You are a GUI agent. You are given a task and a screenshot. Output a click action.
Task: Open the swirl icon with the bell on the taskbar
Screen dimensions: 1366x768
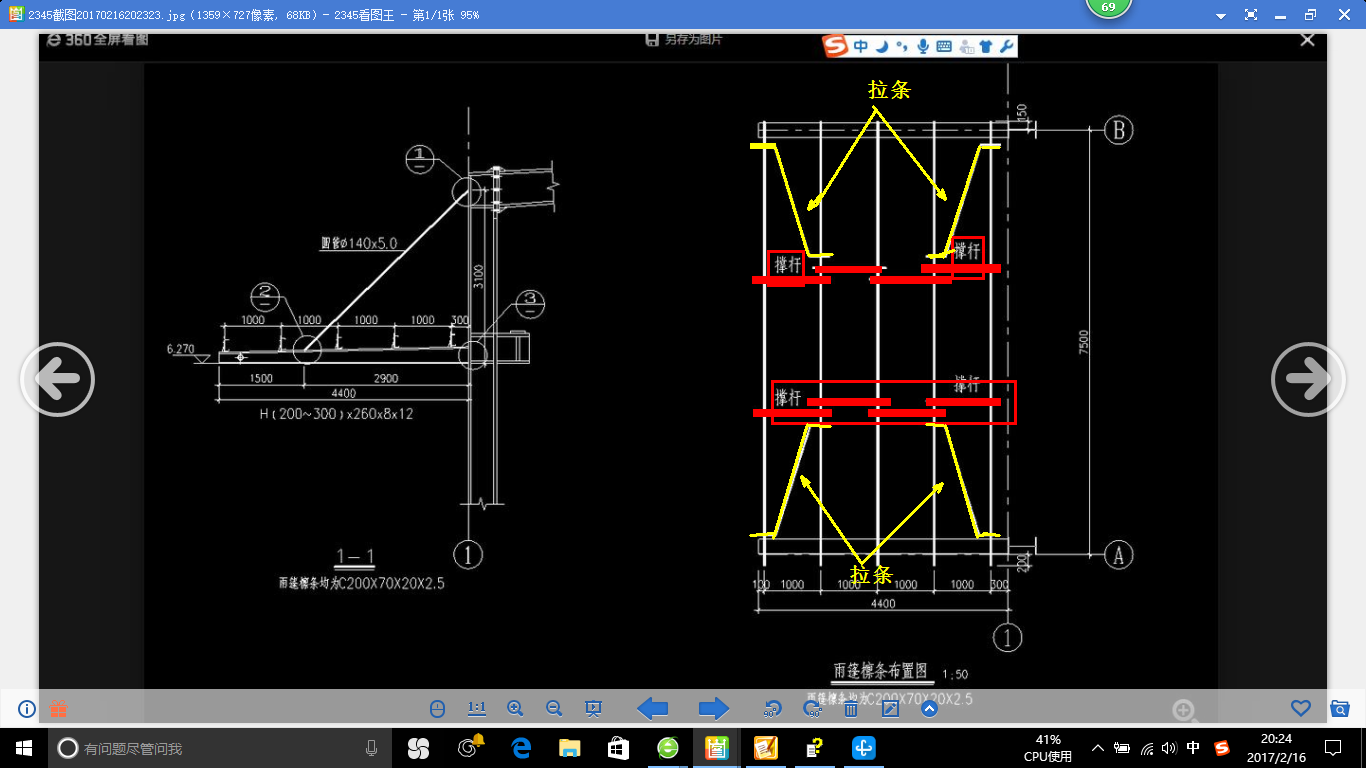(470, 747)
